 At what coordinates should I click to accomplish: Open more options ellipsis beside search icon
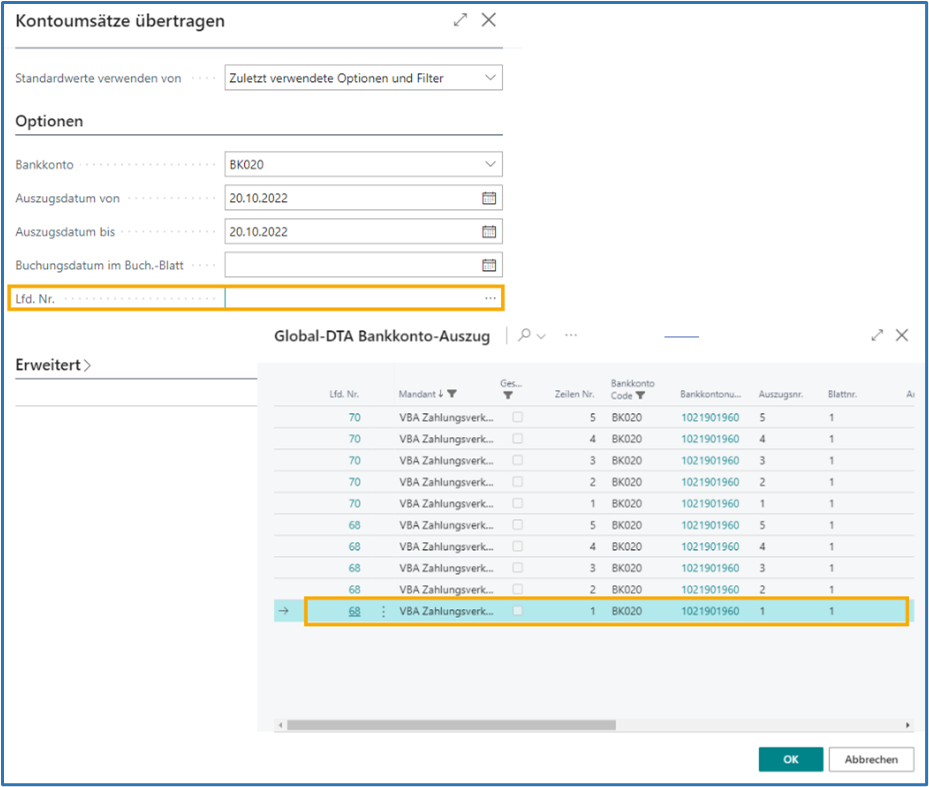point(571,336)
